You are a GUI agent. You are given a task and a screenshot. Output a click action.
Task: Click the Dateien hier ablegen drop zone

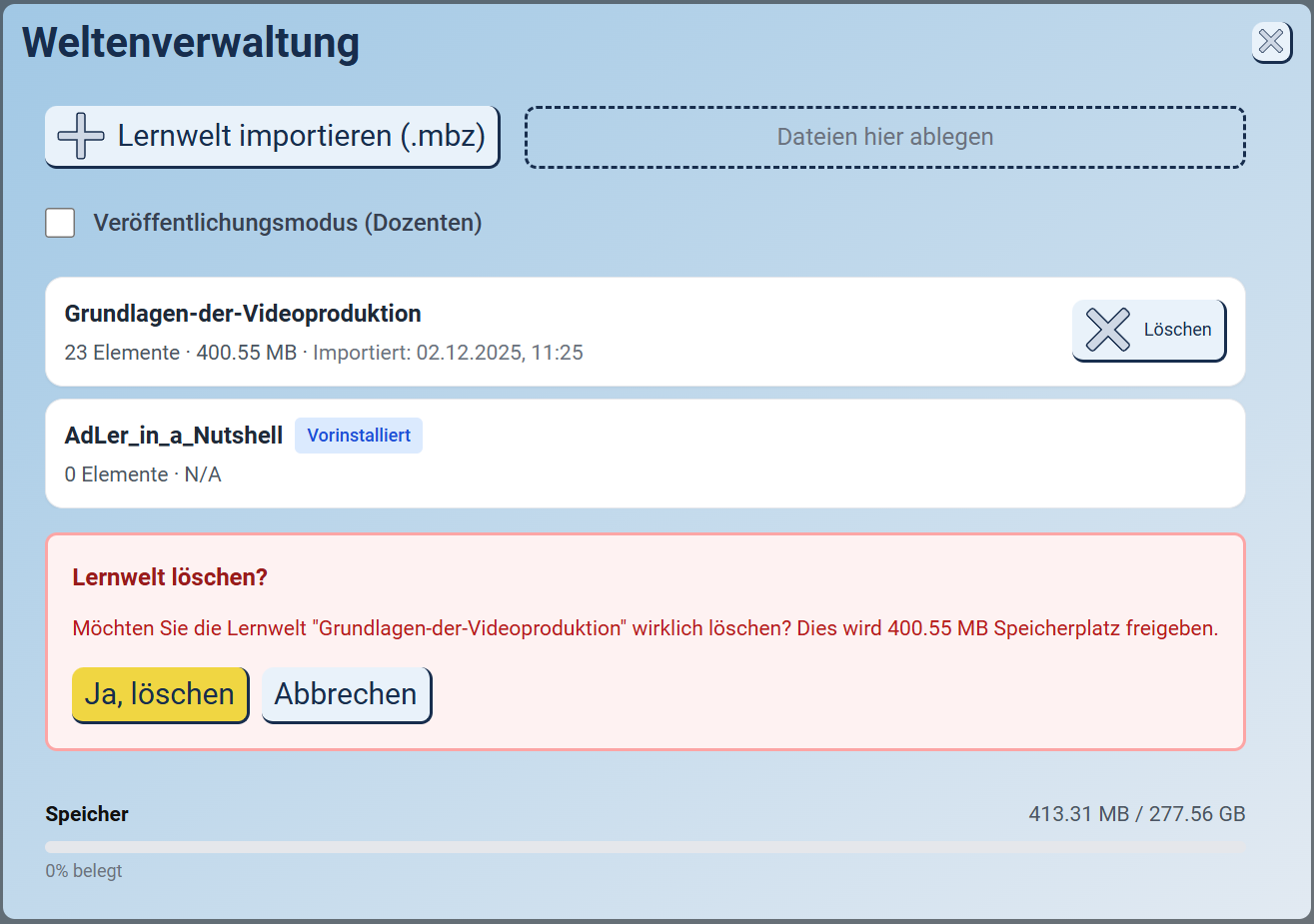(x=883, y=136)
